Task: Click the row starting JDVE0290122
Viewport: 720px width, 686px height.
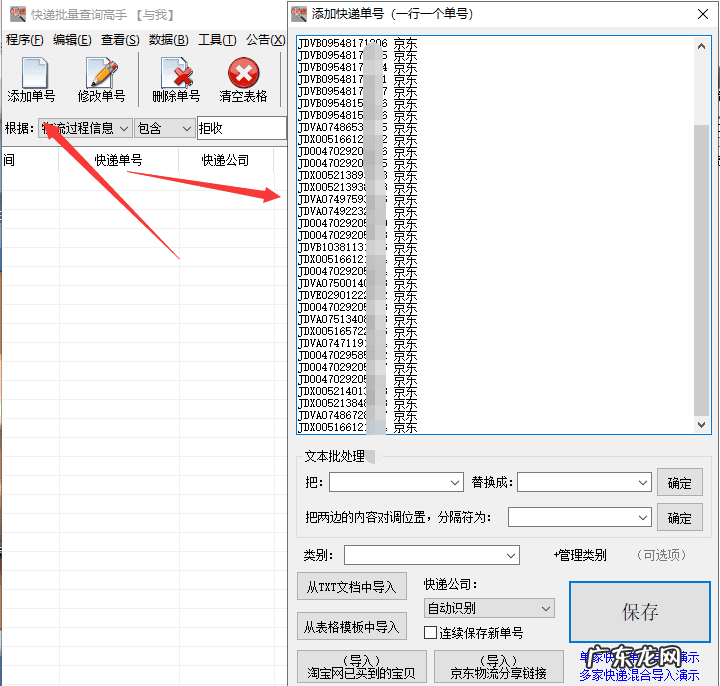Action: pos(358,296)
